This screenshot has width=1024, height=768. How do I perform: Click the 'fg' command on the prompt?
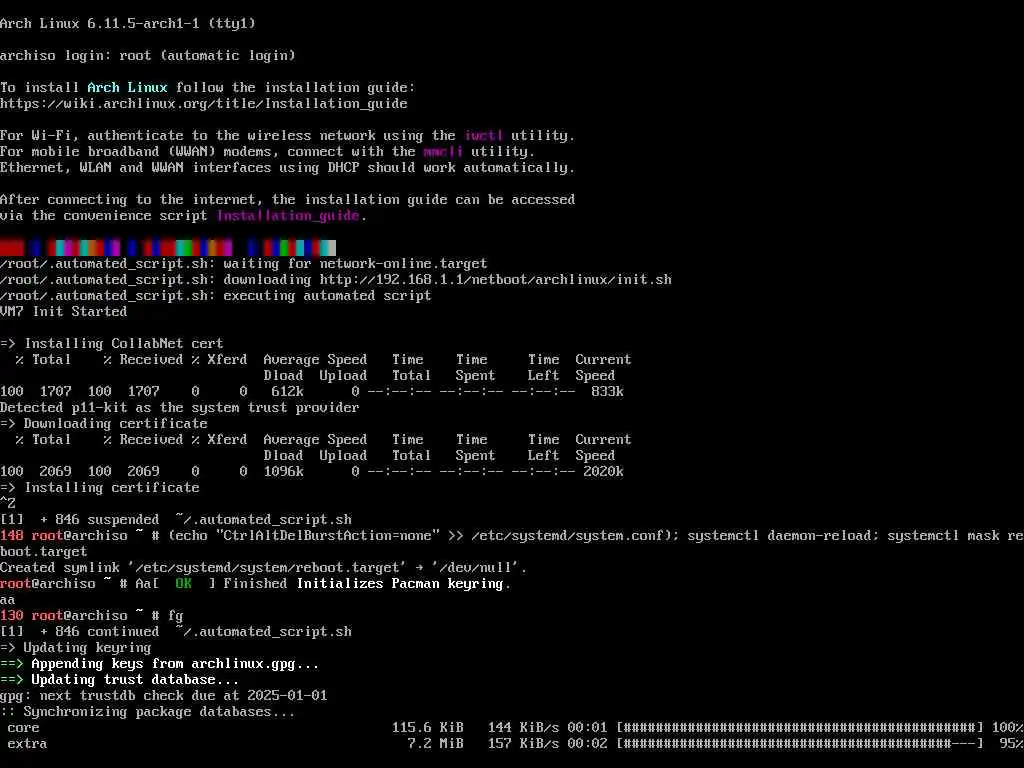[176, 616]
